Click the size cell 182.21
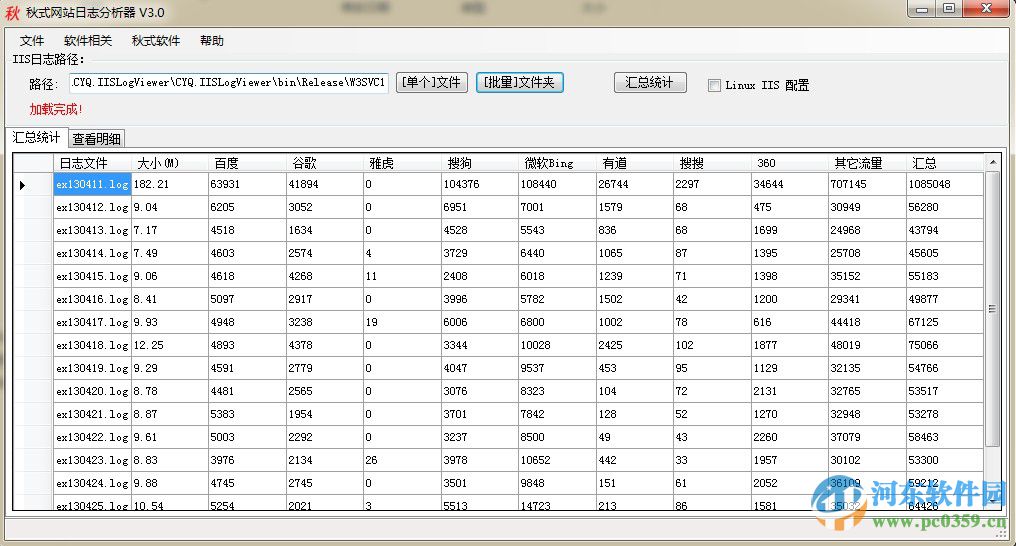 [170, 185]
